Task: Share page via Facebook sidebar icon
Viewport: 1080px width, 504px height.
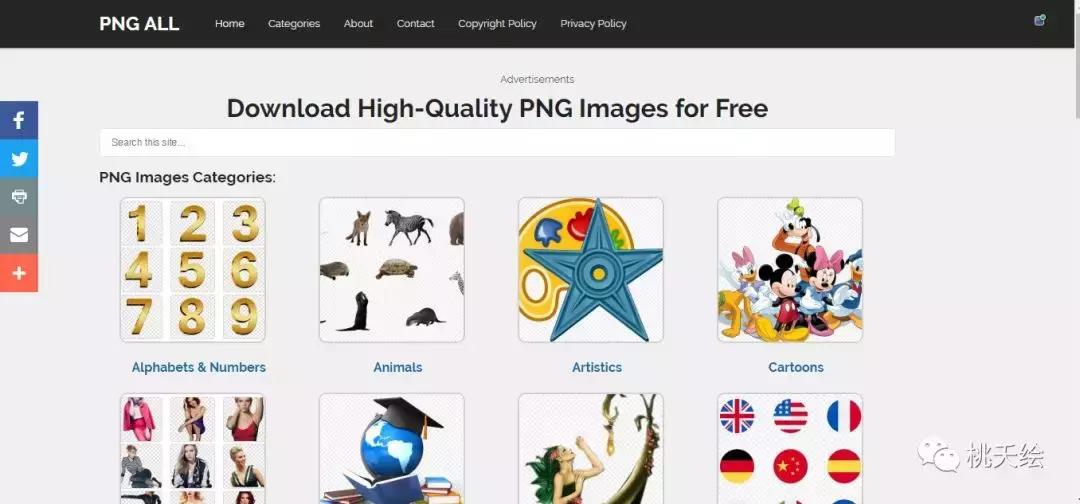Action: 19,120
